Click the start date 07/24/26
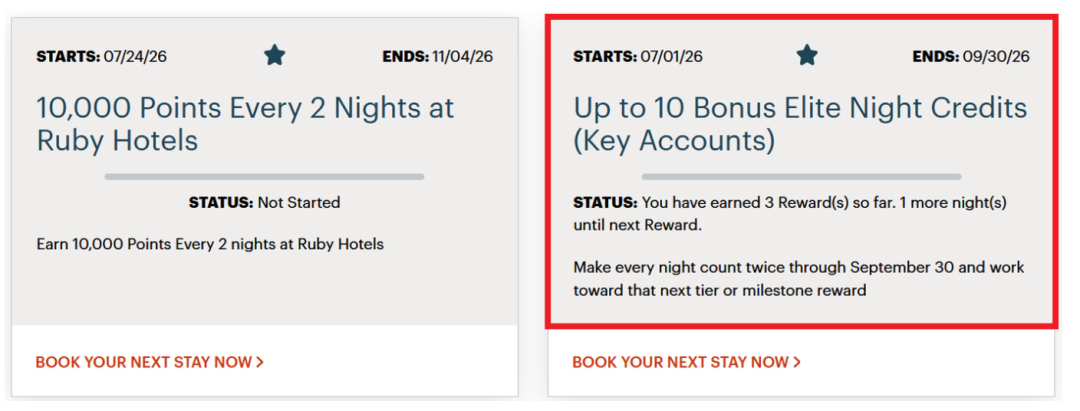This screenshot has height=411, width=1080. [x=135, y=56]
